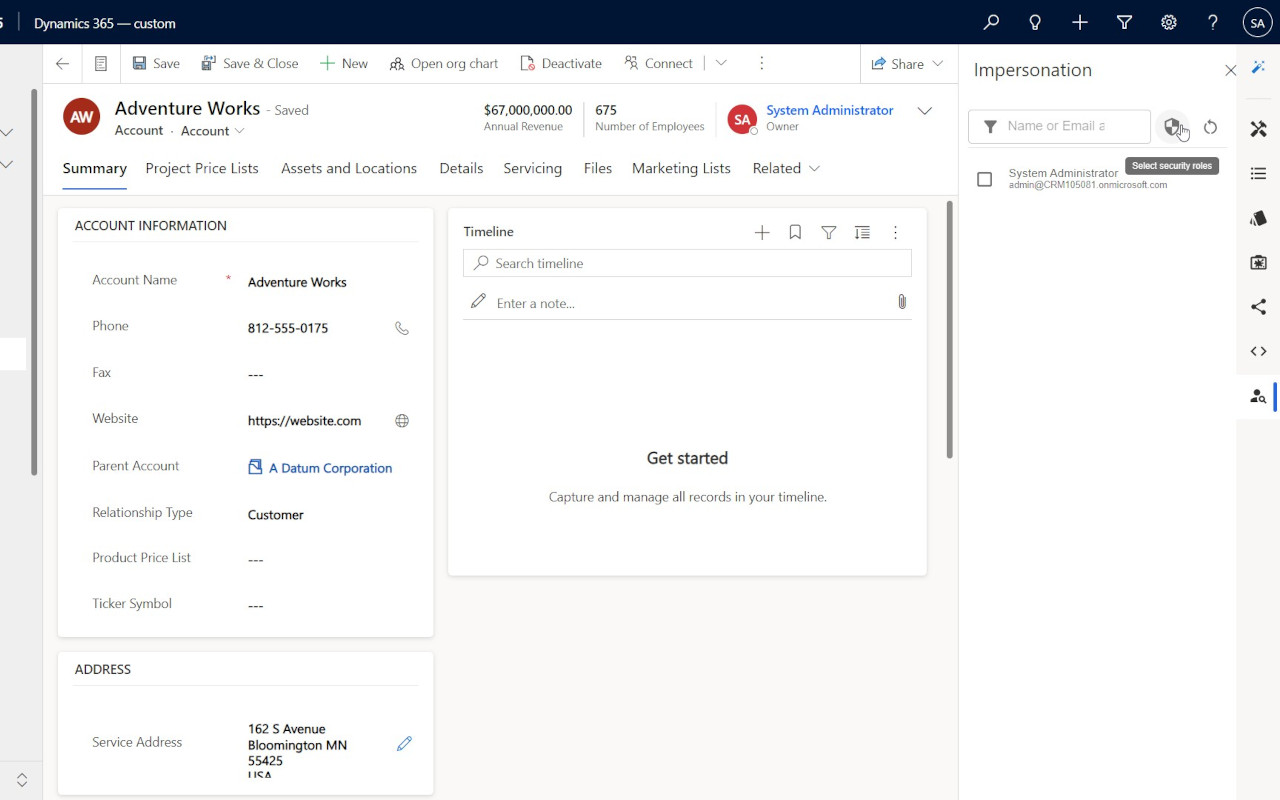Switch to the Summary tab

pos(94,168)
